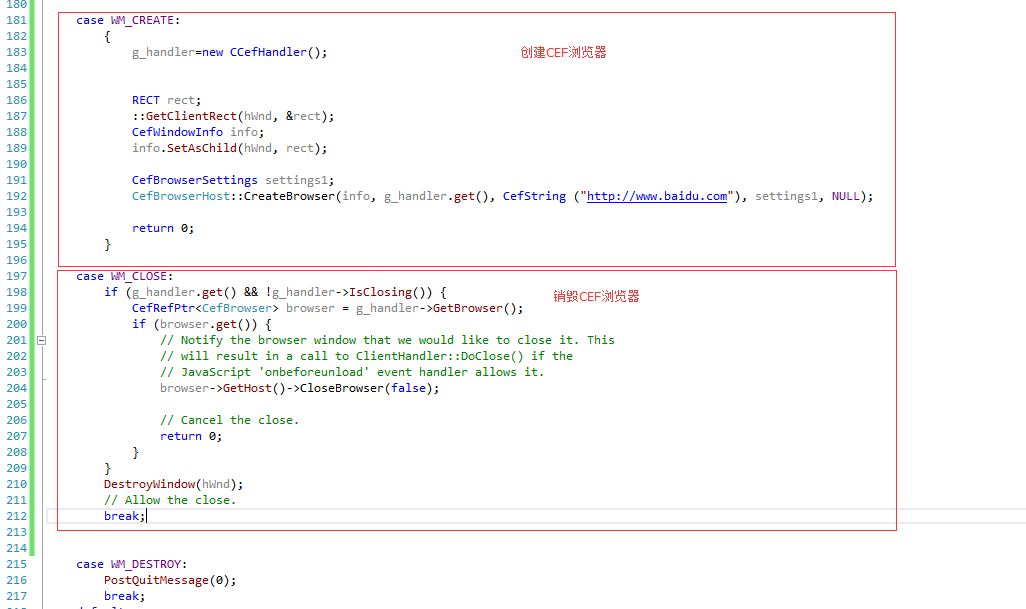
Task: Click 'settings1' declaration on line 191
Action: tap(296, 180)
